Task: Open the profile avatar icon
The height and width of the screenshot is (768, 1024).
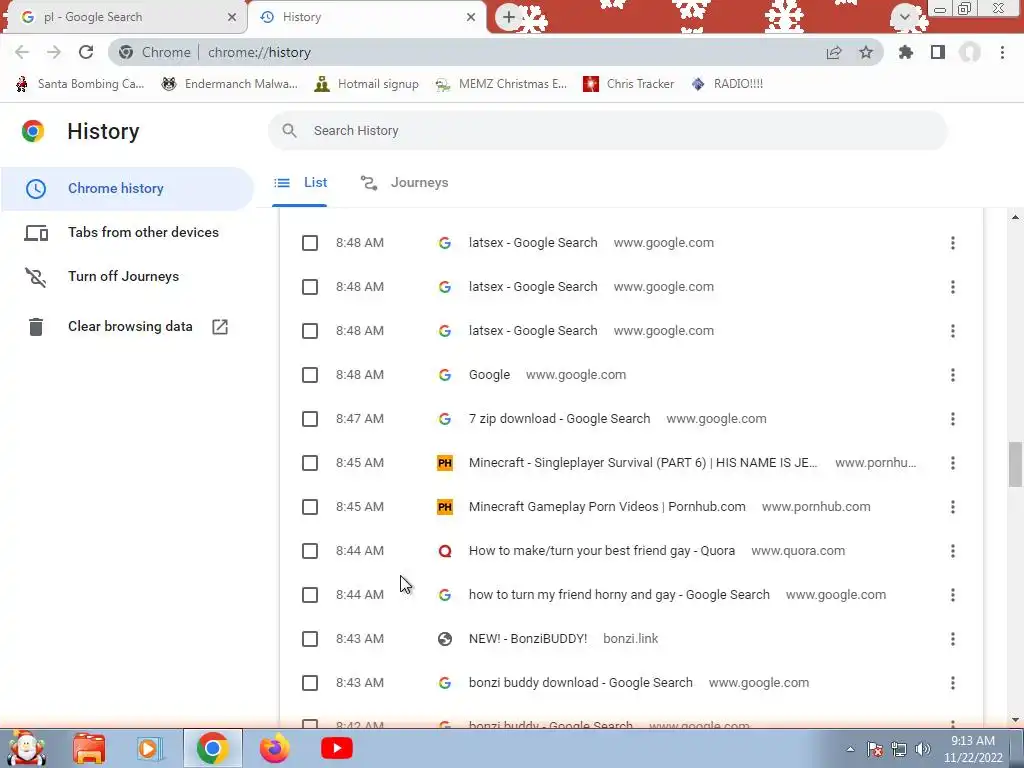Action: [x=970, y=52]
